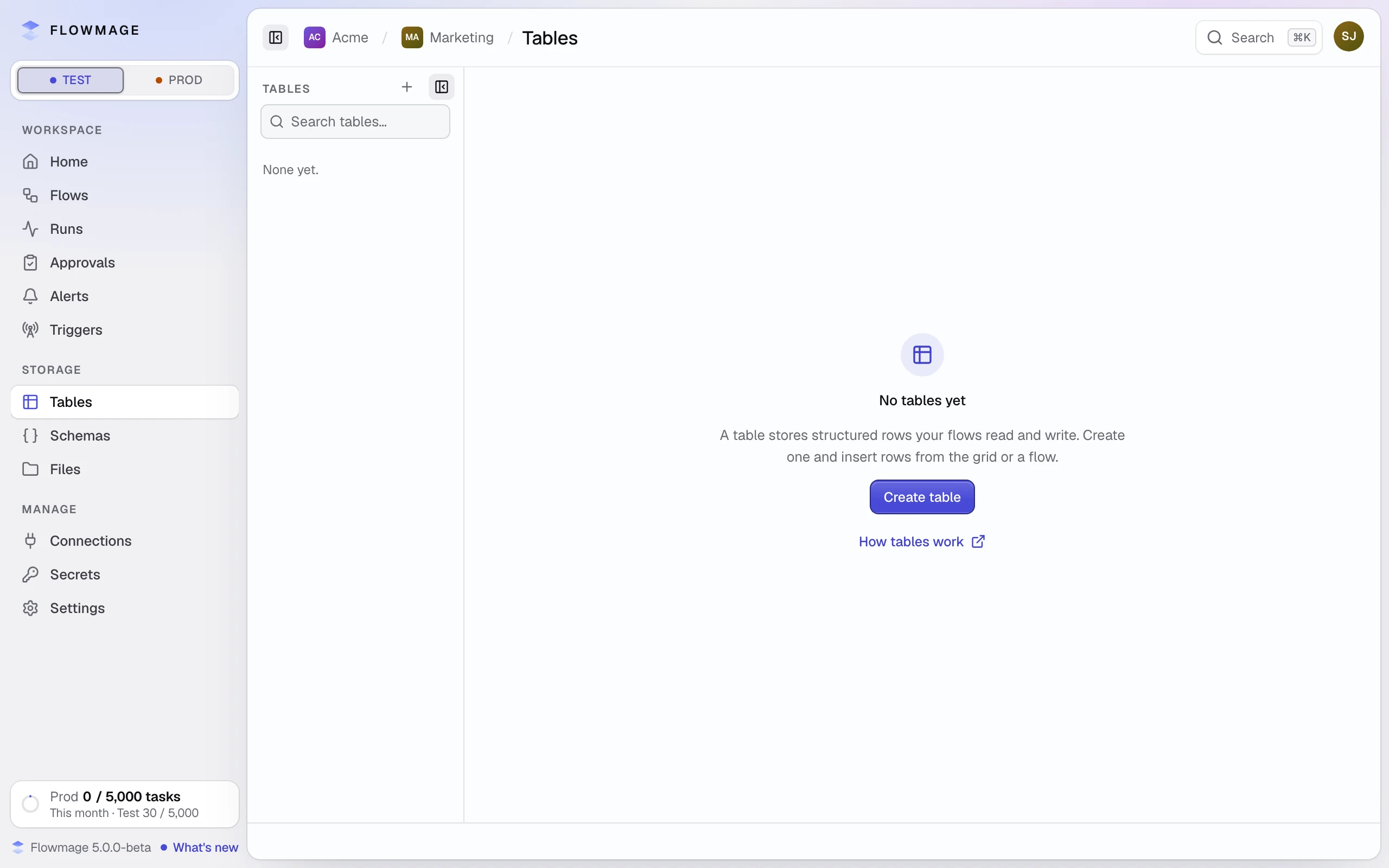Screen dimensions: 1389x868
Task: Open the How tables work link
Action: (x=922, y=542)
